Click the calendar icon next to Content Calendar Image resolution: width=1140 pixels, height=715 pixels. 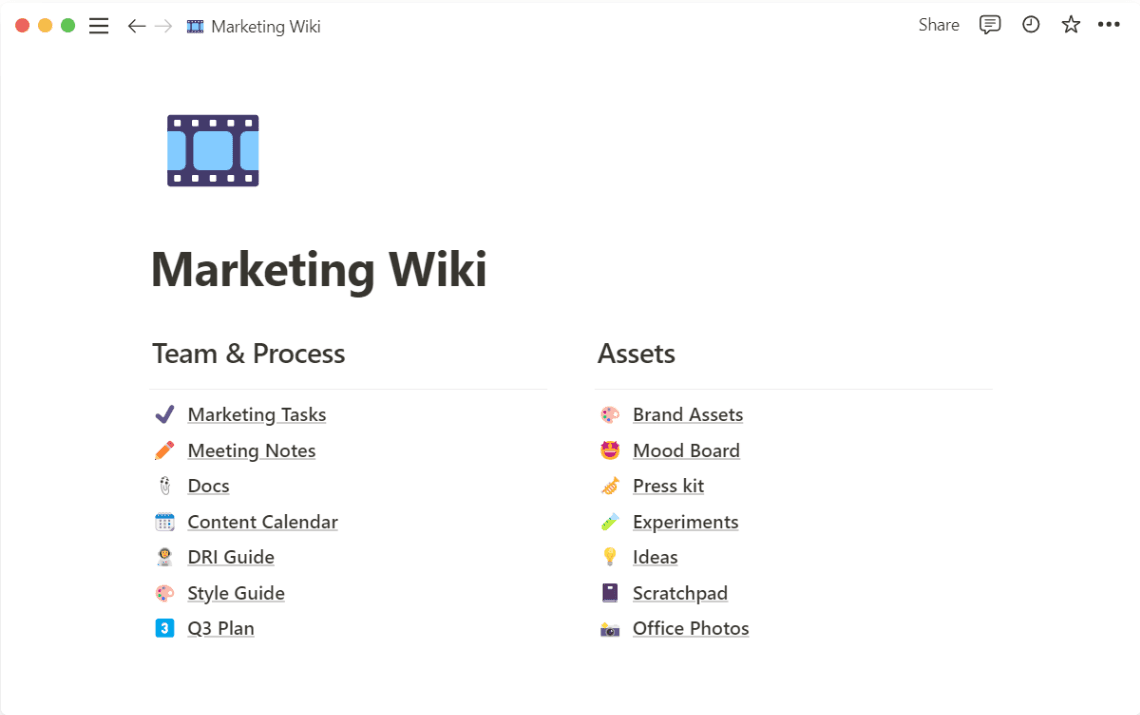point(165,521)
